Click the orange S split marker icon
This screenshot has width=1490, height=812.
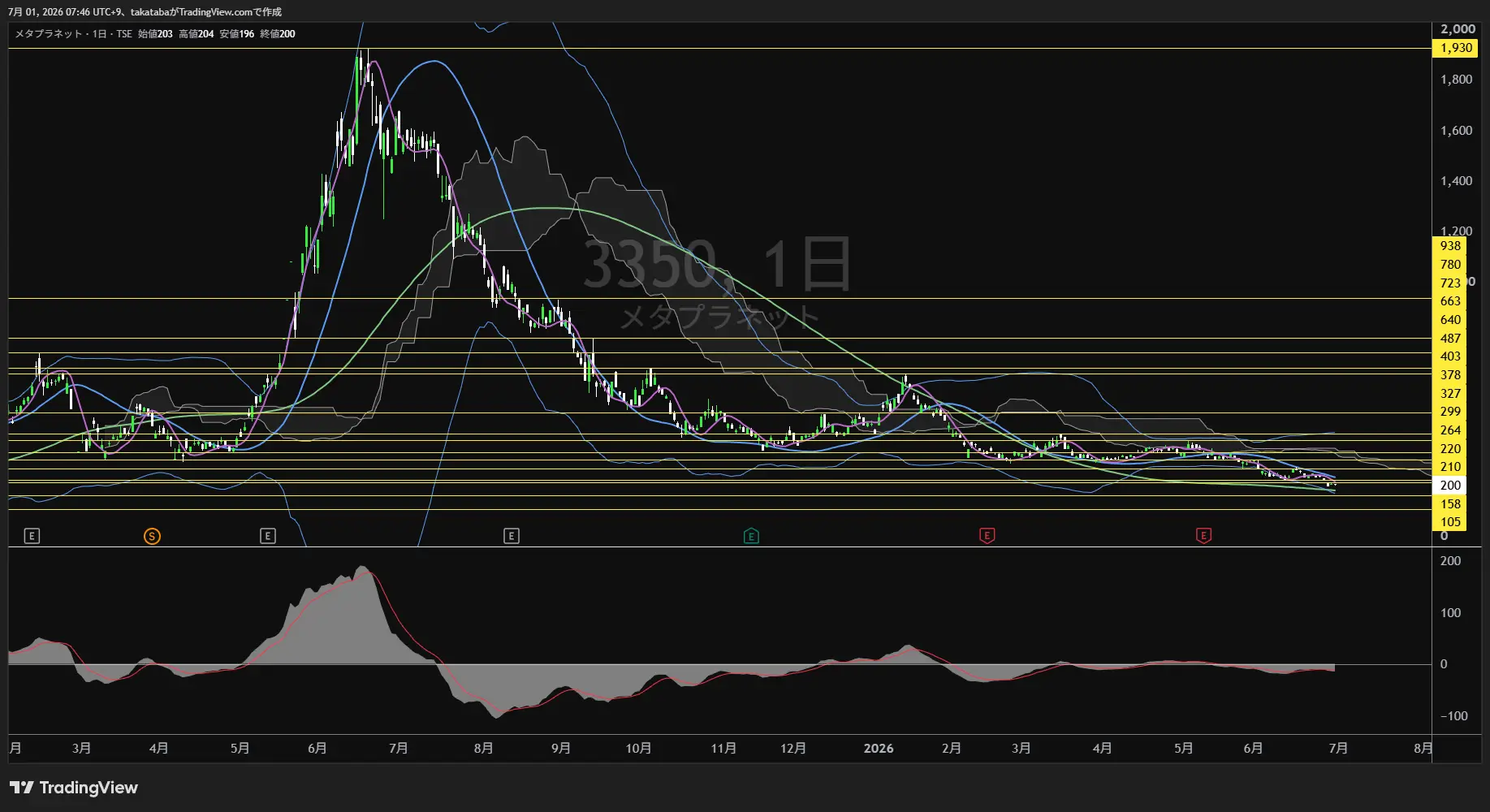tap(152, 536)
